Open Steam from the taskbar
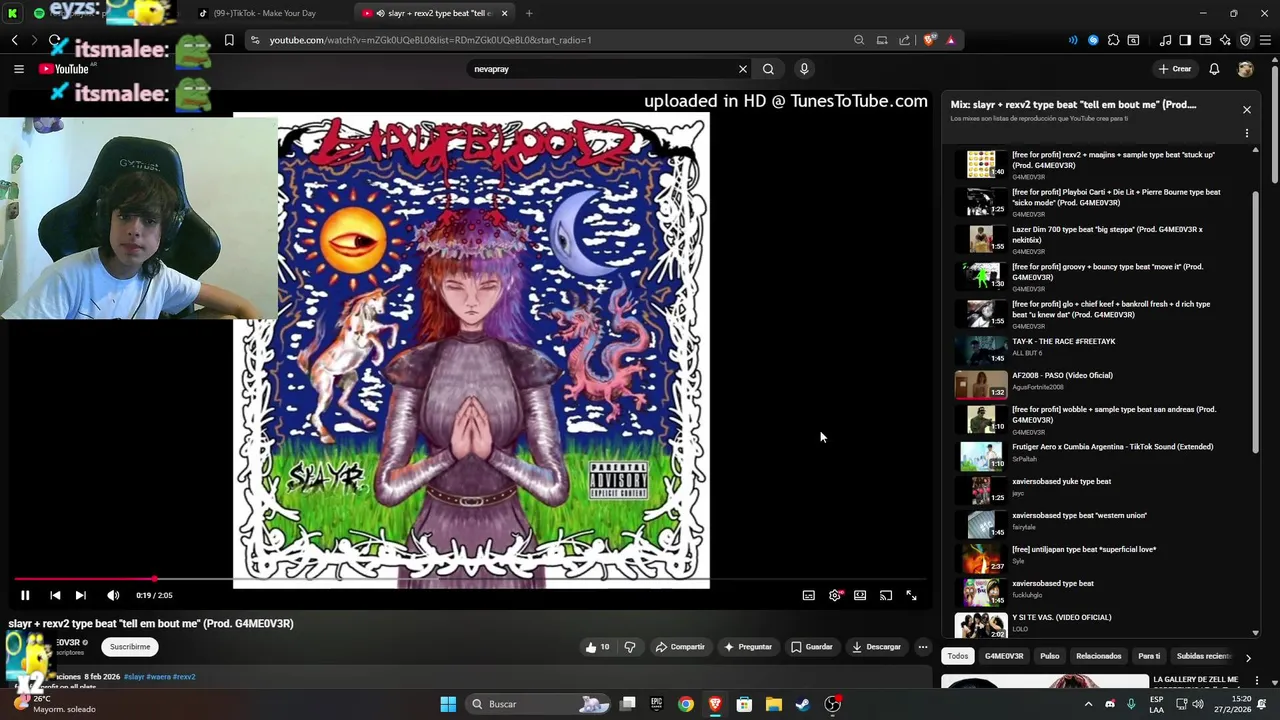The height and width of the screenshot is (720, 1280). click(803, 704)
